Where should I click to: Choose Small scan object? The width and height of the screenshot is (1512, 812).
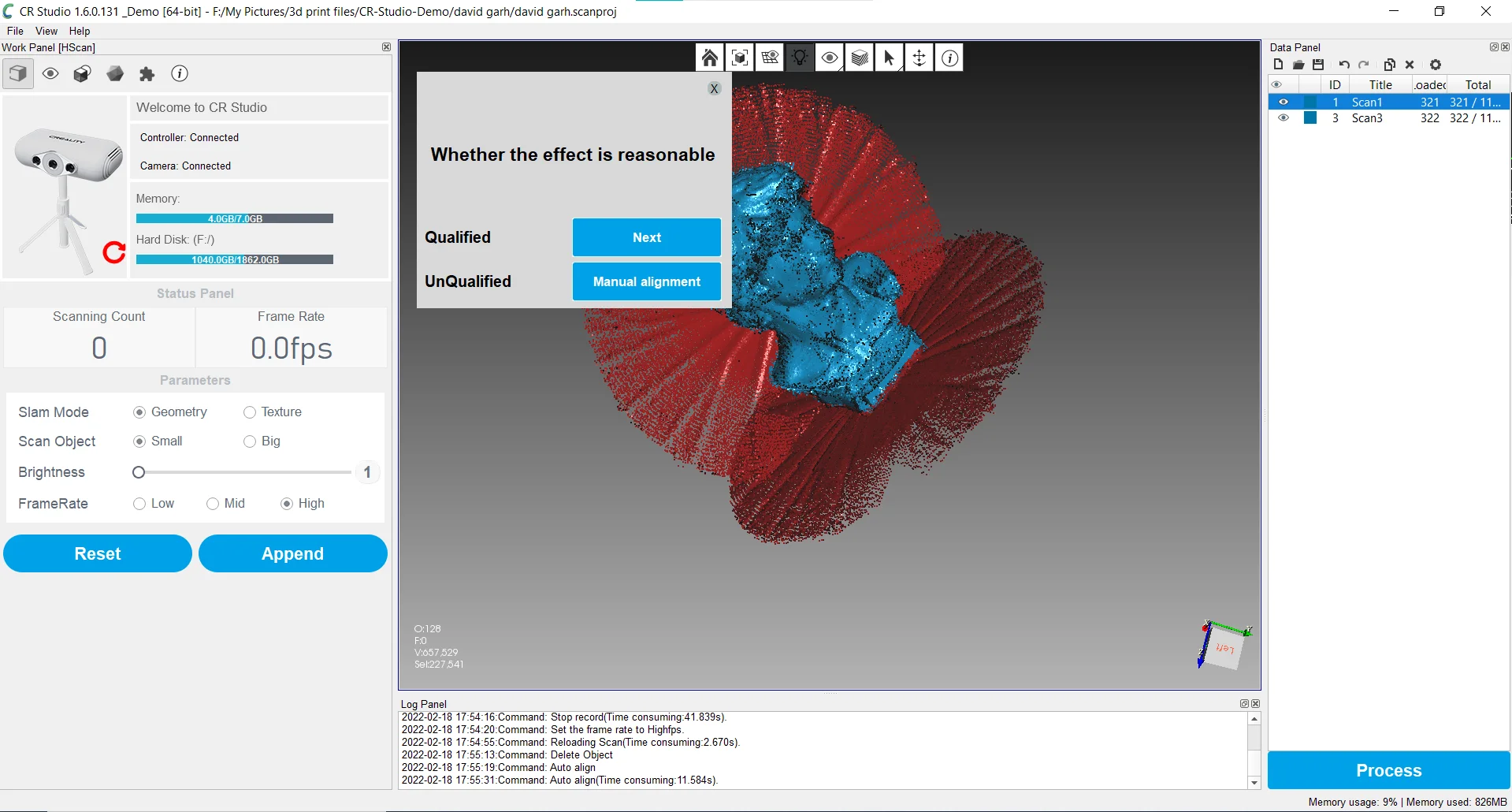tap(139, 441)
